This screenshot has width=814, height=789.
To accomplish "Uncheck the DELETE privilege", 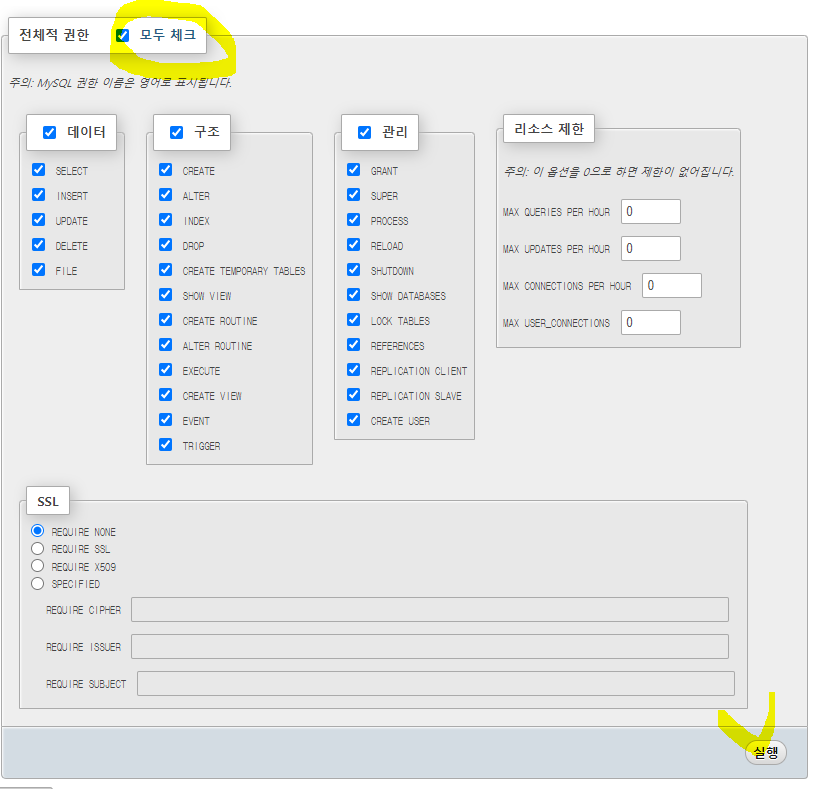I will [x=38, y=244].
